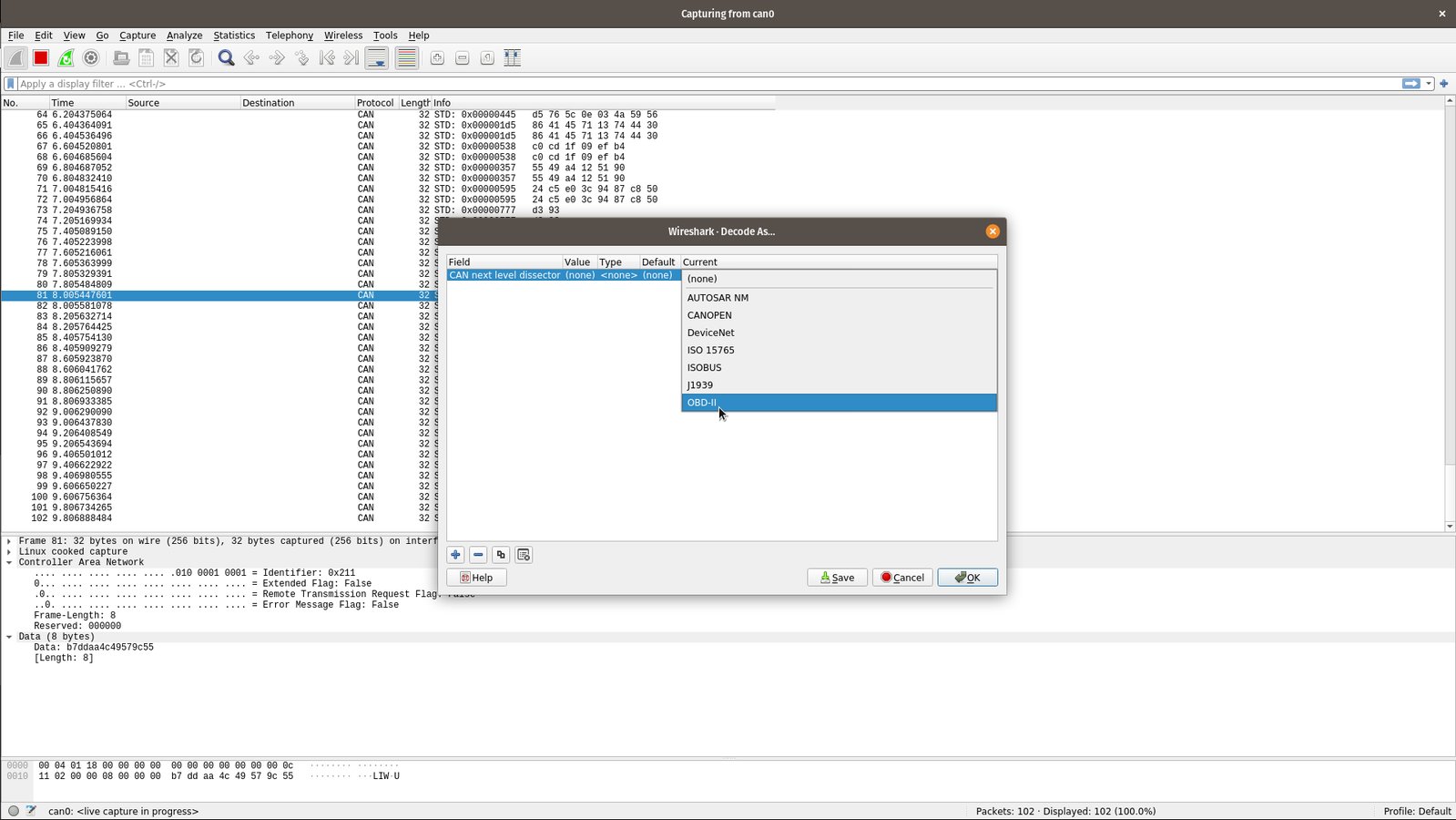Click the Start capture shark fin icon

point(15,58)
